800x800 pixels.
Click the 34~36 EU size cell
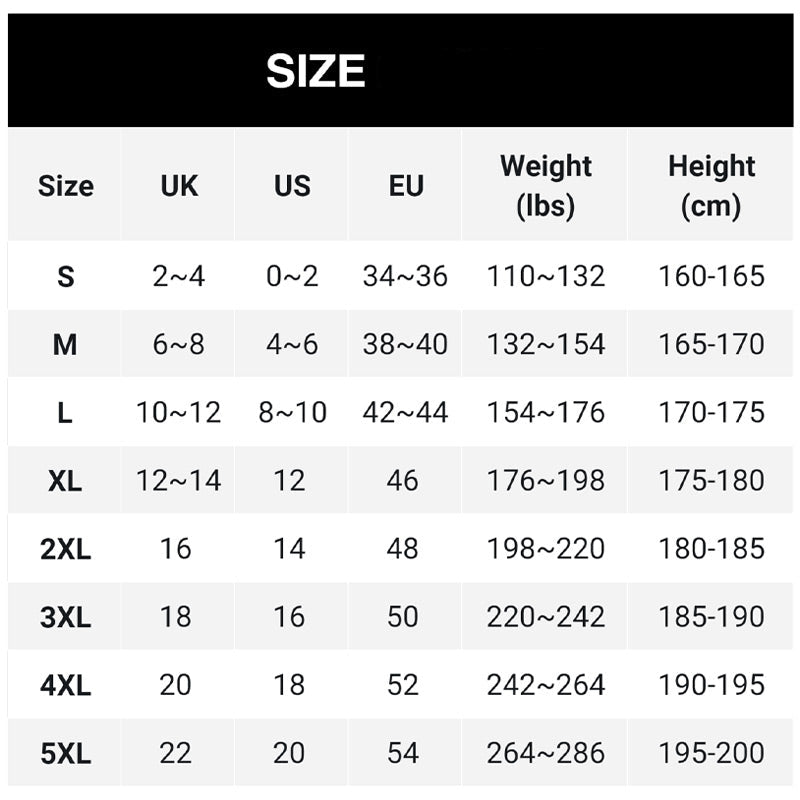pos(405,277)
